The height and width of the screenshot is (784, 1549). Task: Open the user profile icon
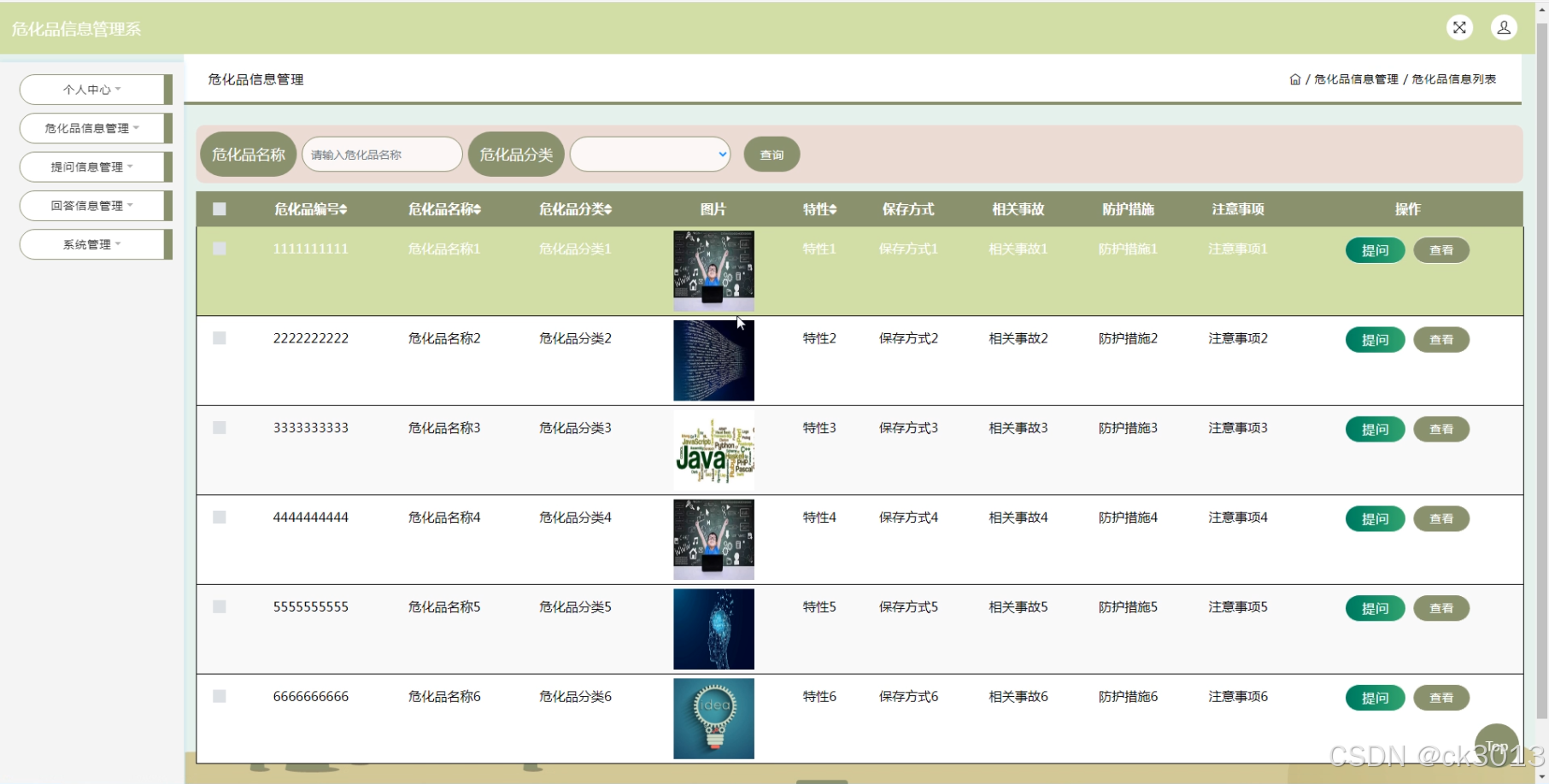[x=1503, y=27]
